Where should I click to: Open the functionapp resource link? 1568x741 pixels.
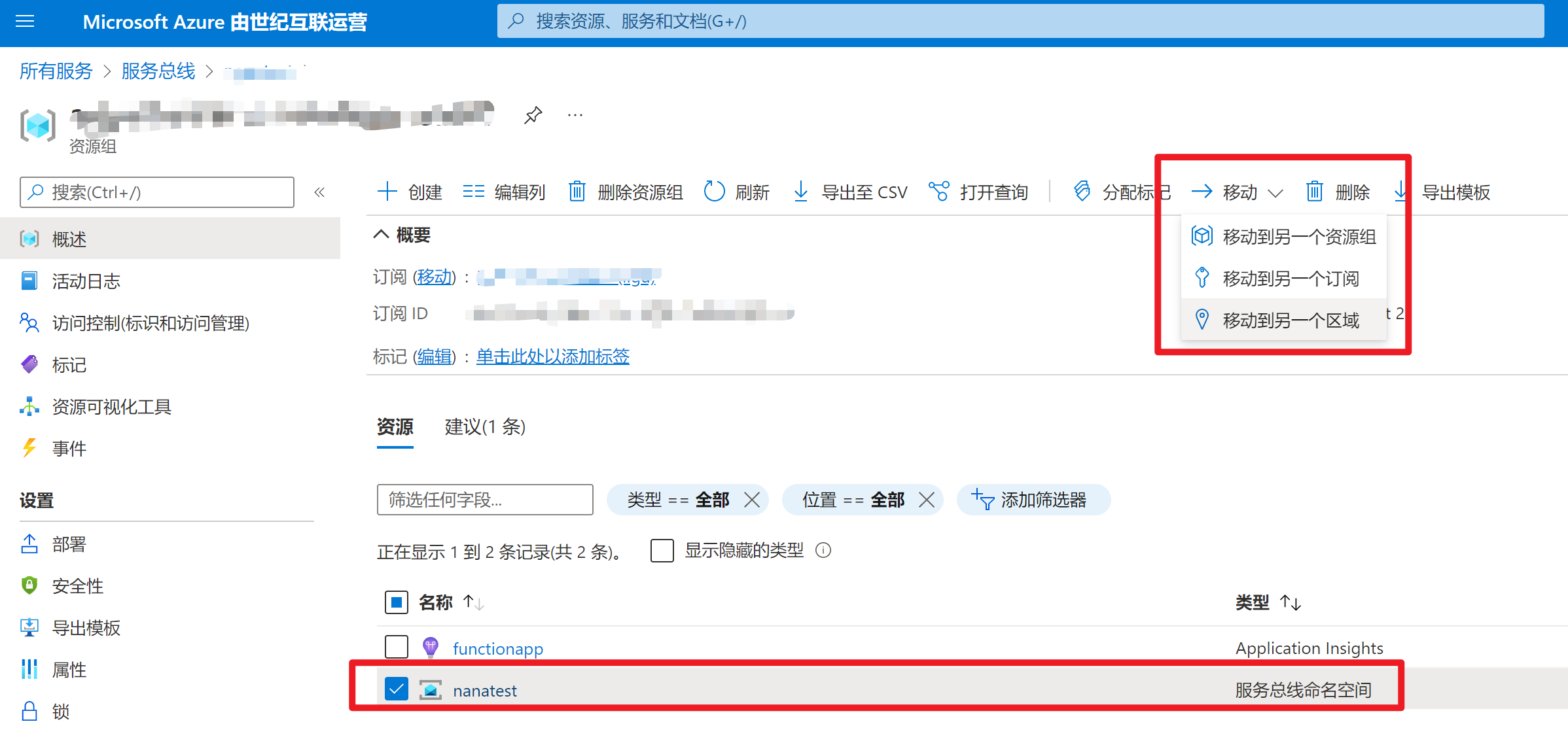[x=497, y=649]
